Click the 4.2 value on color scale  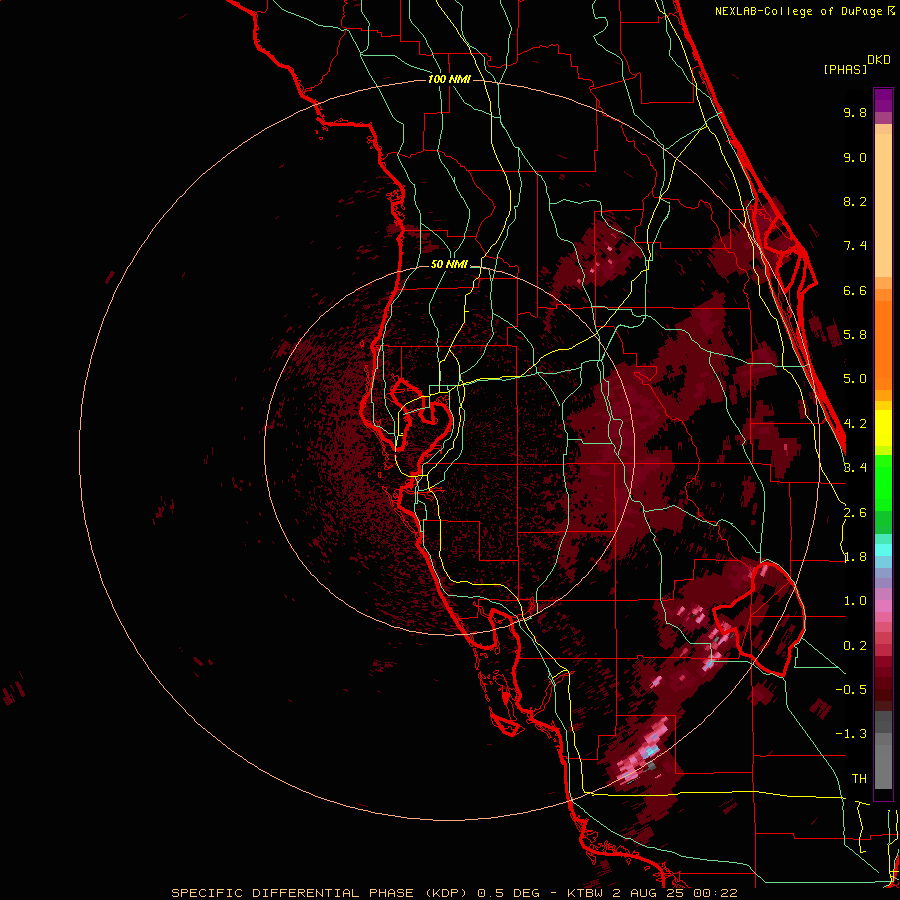tap(855, 424)
